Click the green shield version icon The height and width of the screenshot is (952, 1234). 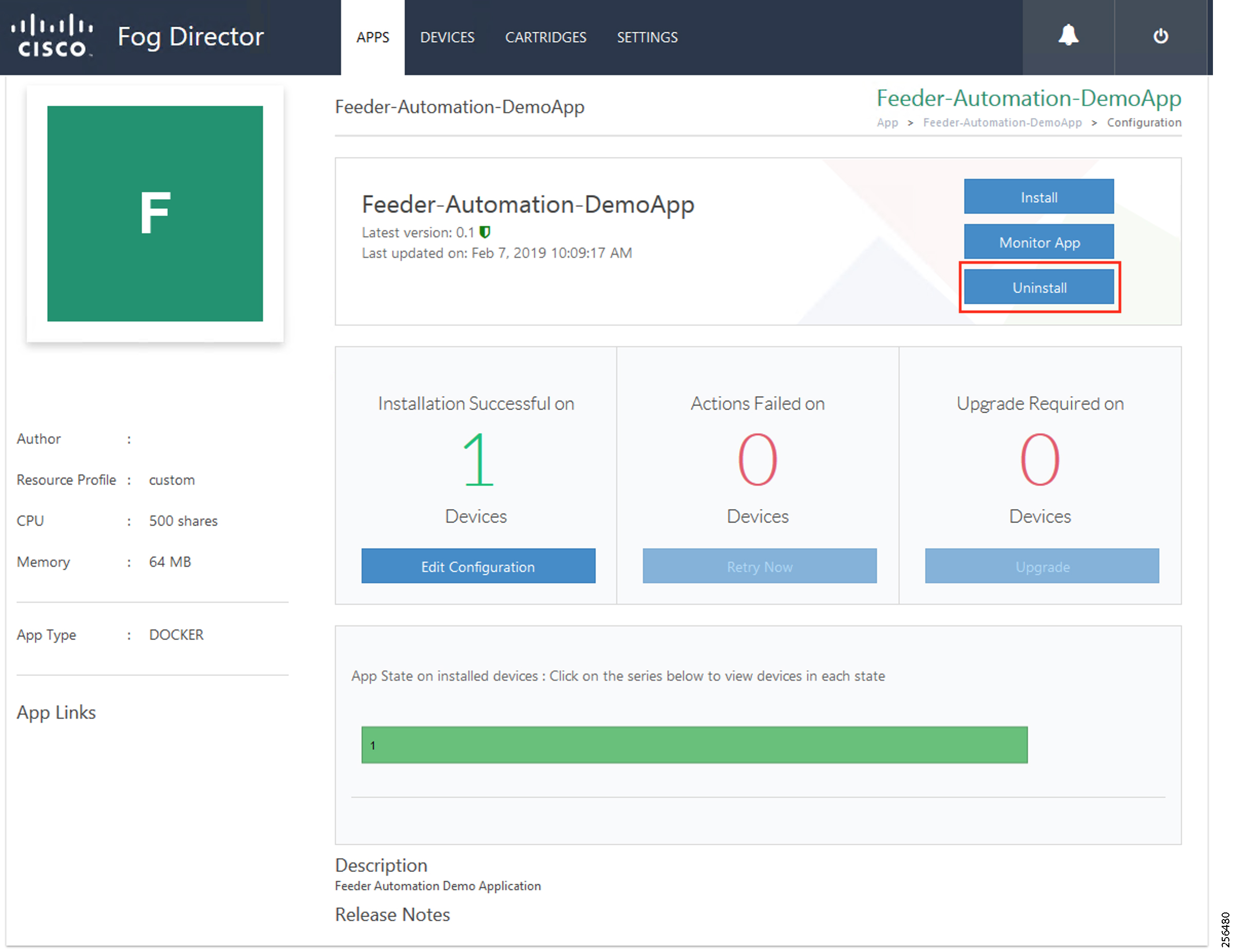485,232
